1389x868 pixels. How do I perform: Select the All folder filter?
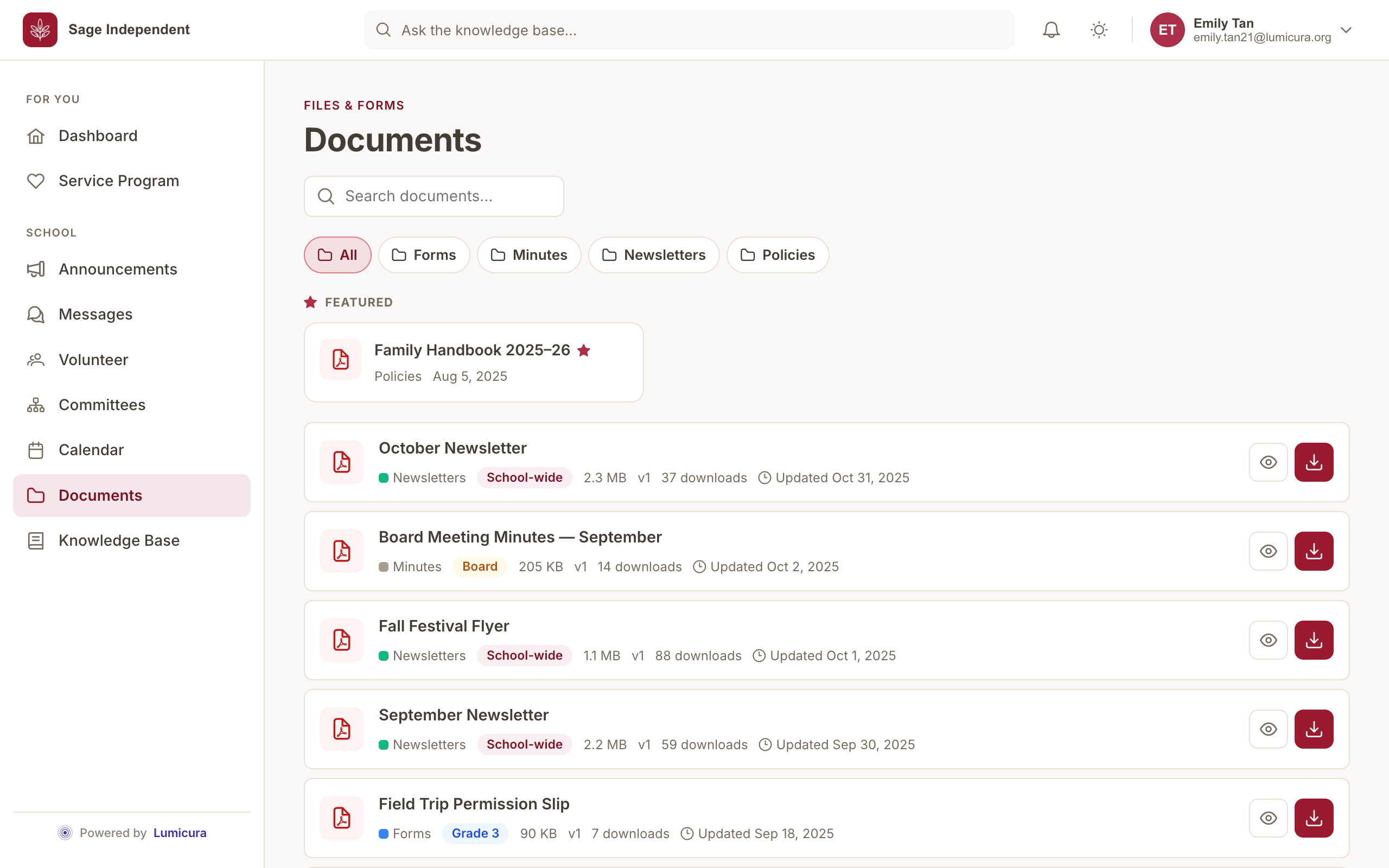(337, 255)
